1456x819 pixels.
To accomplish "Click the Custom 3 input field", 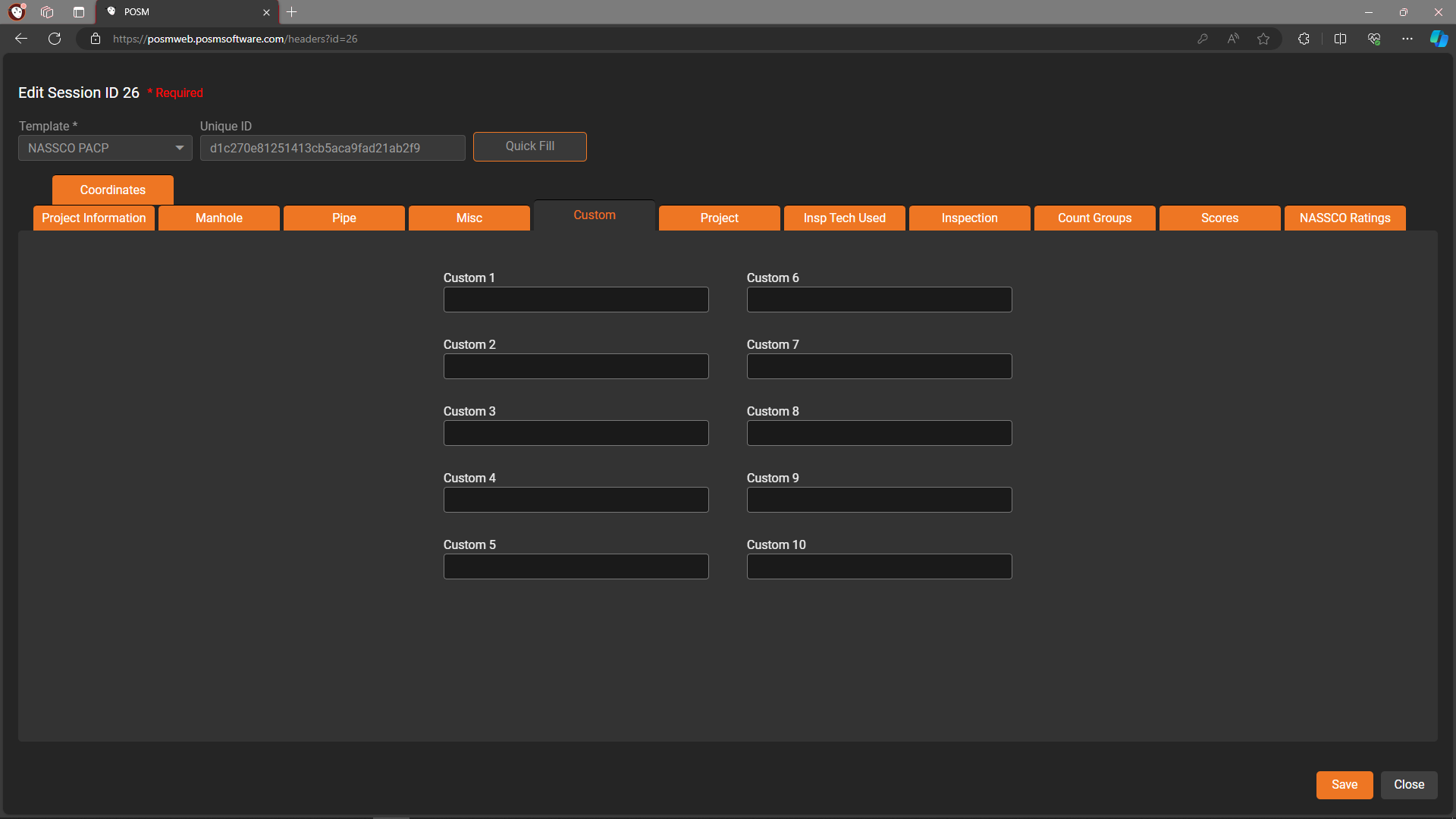I will click(576, 433).
